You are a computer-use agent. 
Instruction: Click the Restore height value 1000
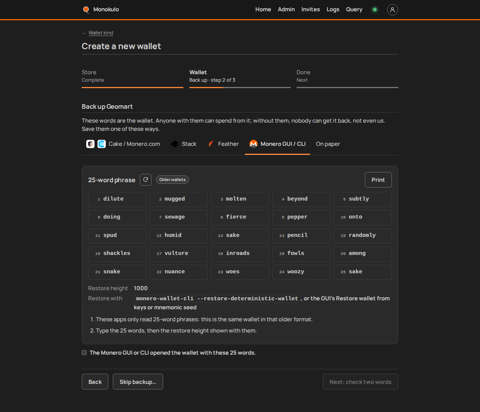click(141, 288)
